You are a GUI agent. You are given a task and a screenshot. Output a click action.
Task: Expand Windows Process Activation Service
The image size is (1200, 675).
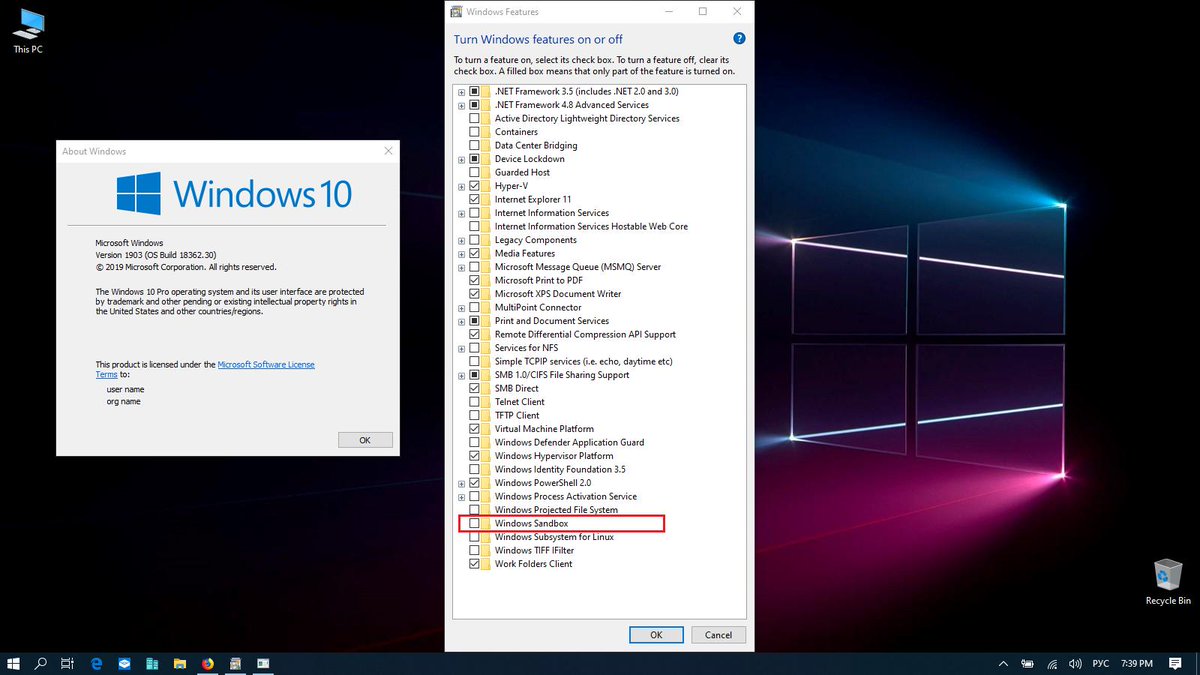click(x=462, y=496)
